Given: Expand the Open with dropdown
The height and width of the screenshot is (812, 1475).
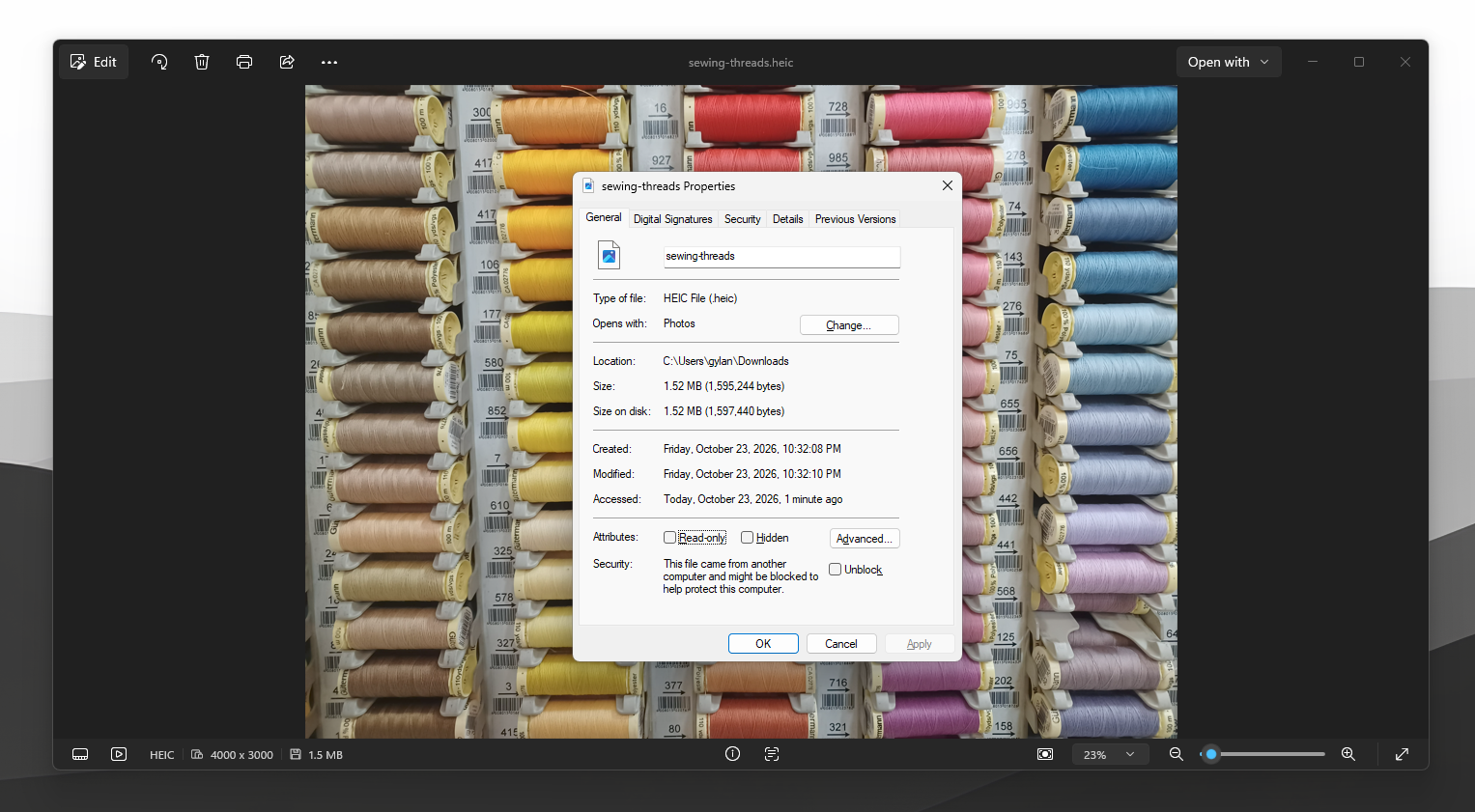Looking at the screenshot, I should coord(1229,62).
